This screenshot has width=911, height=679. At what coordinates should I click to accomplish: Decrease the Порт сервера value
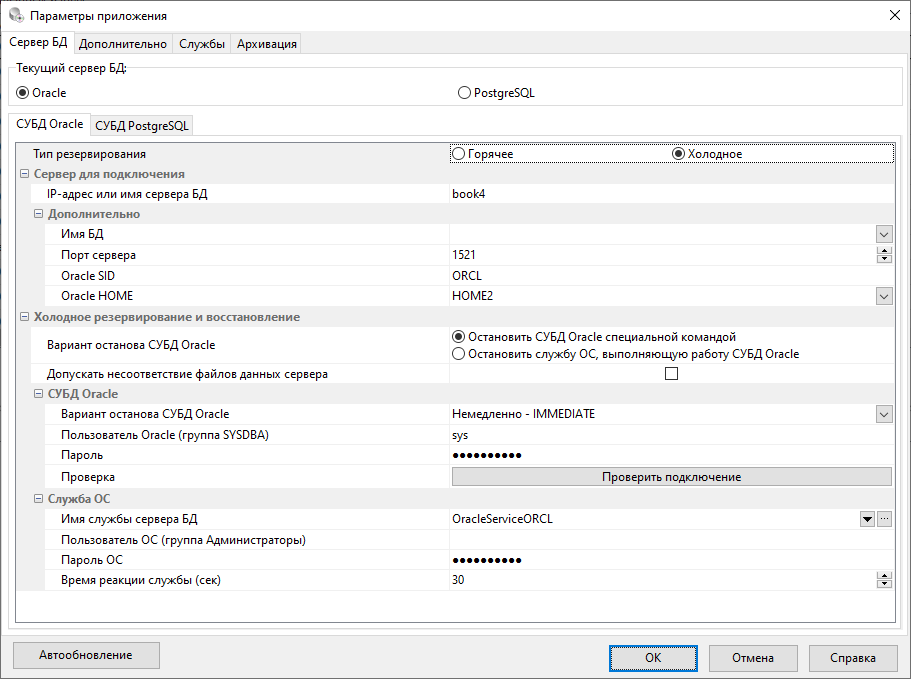[884, 259]
